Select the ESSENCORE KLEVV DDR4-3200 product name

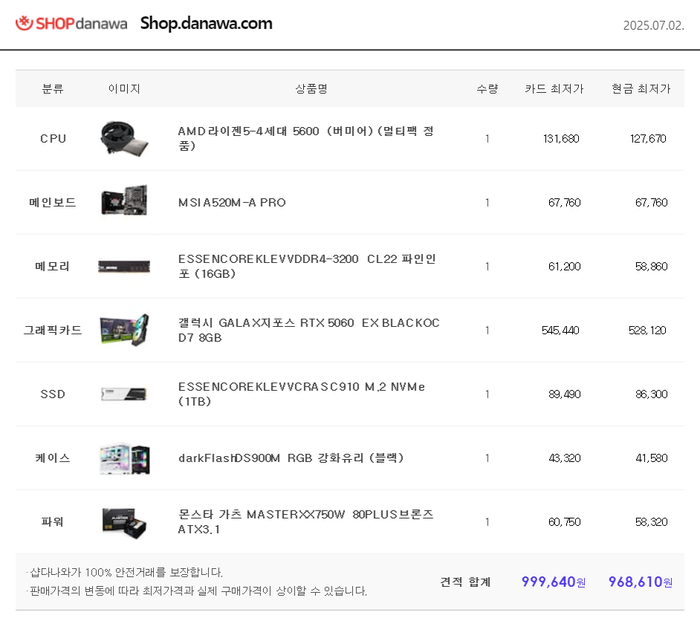click(307, 266)
